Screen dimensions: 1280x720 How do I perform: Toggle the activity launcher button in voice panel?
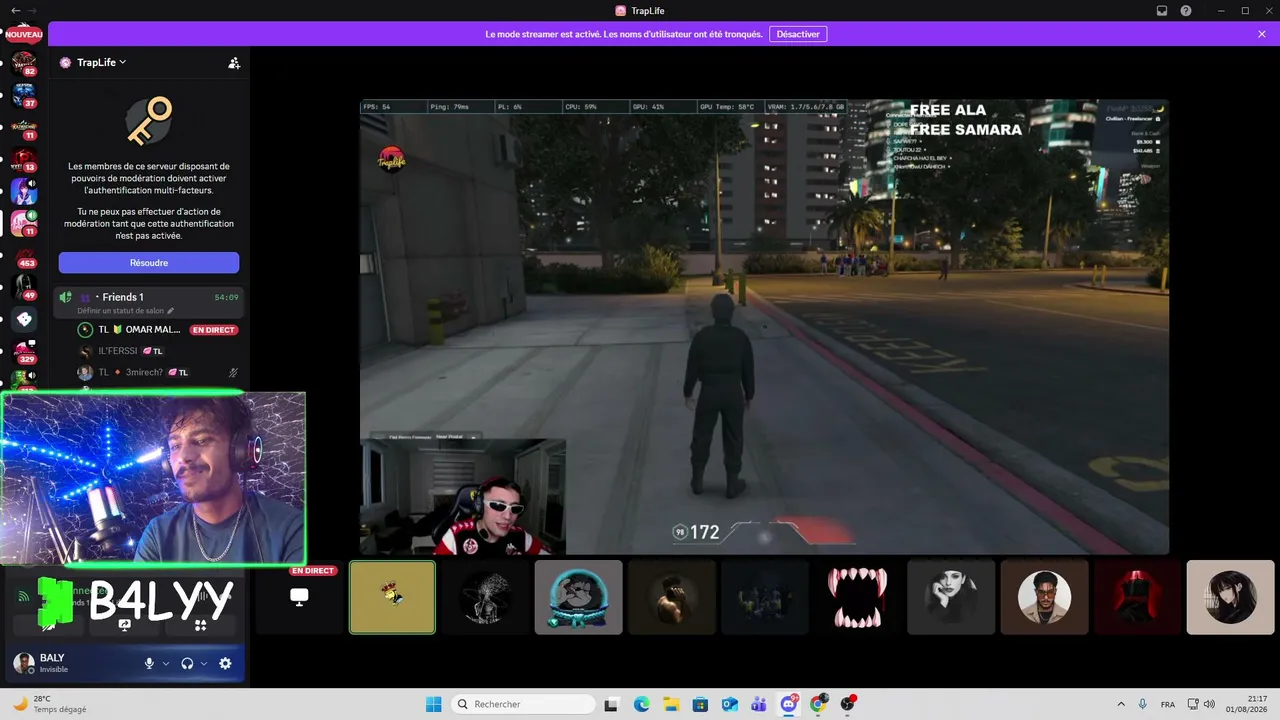click(200, 625)
